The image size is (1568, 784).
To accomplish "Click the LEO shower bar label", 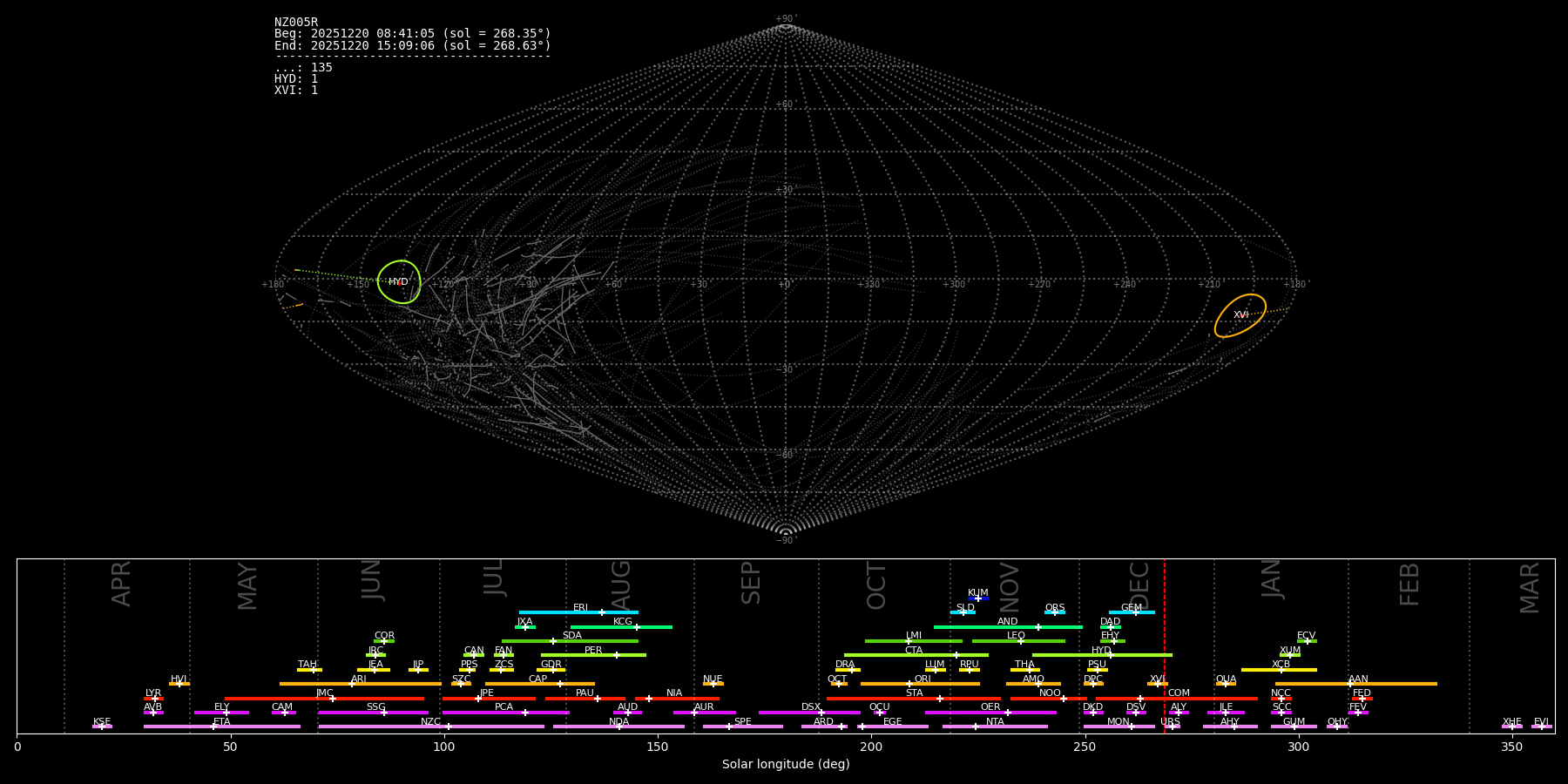I will click(1017, 636).
